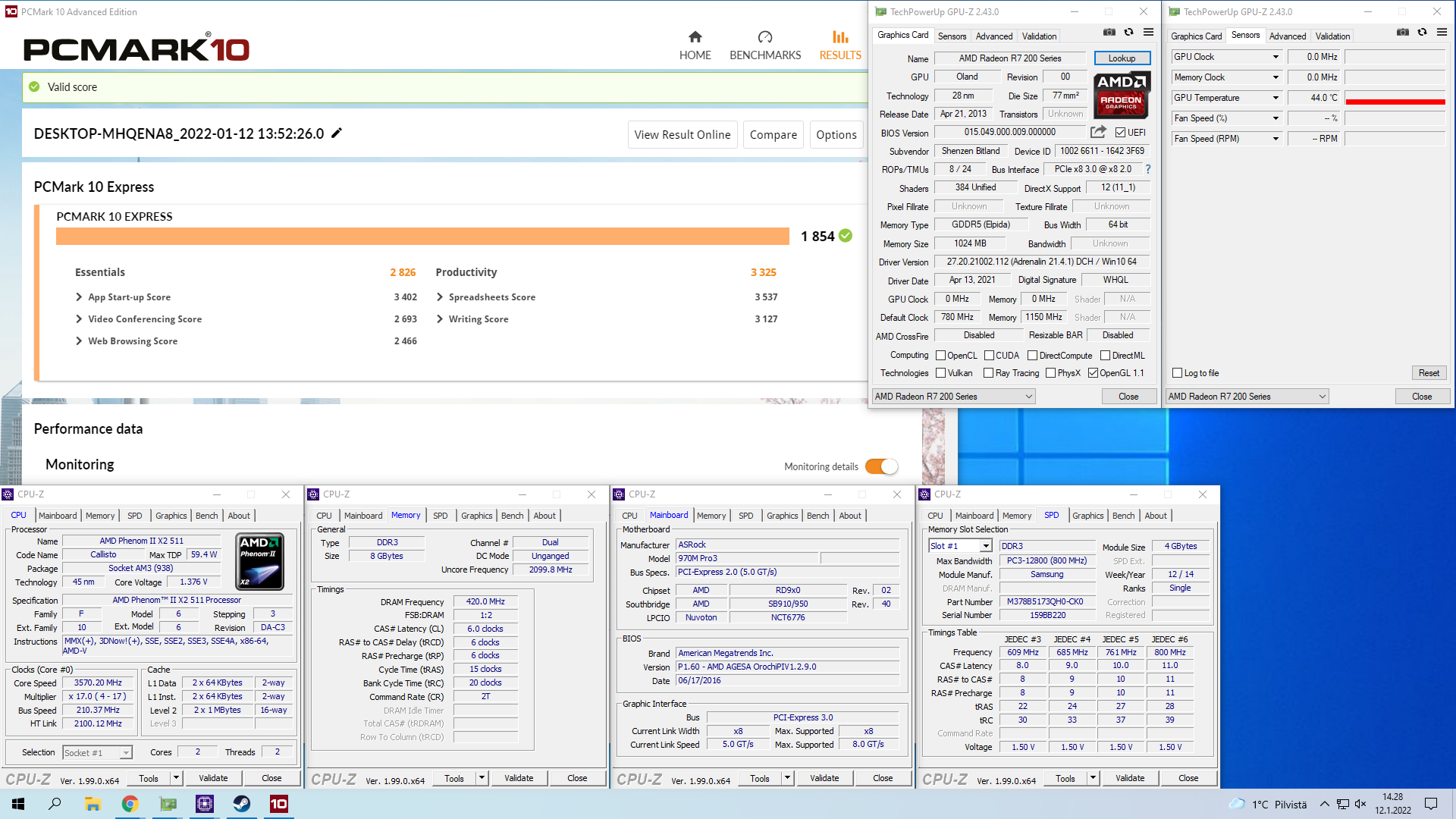
Task: Click Reset button in GPU-Z Sensors
Action: click(x=1429, y=373)
